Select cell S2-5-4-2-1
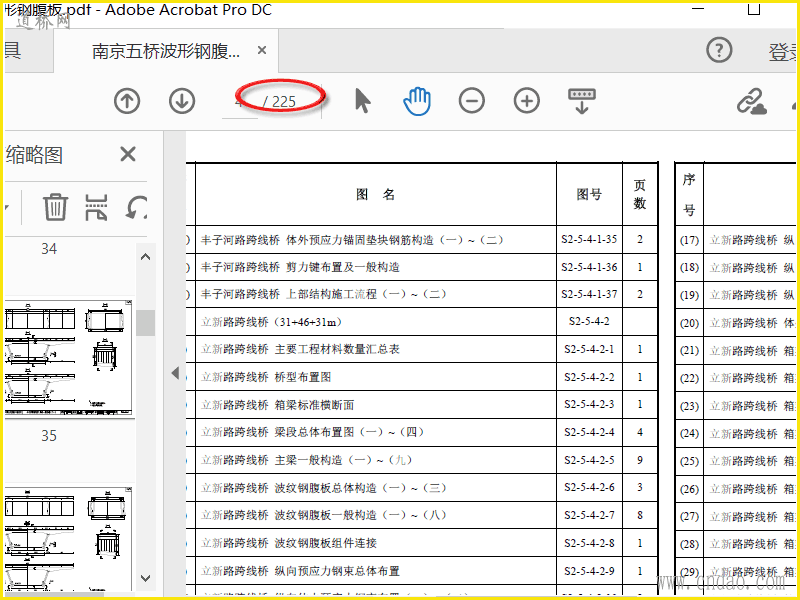 coord(589,349)
